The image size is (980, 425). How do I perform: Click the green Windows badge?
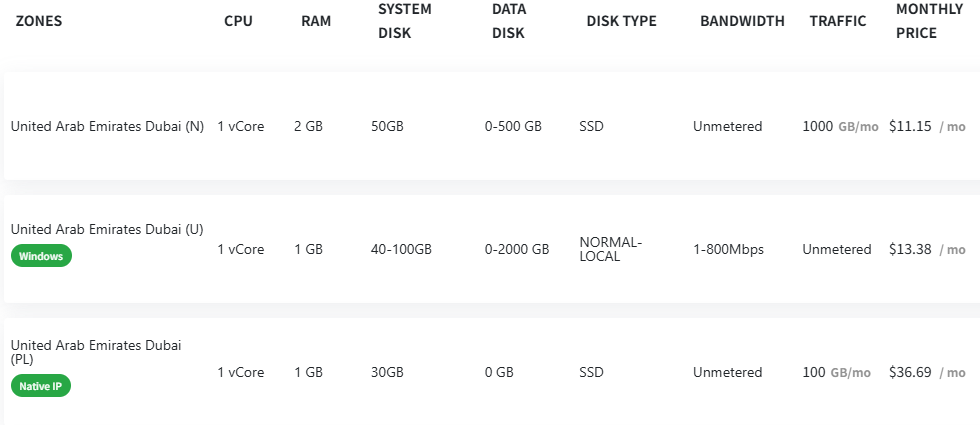(x=41, y=256)
